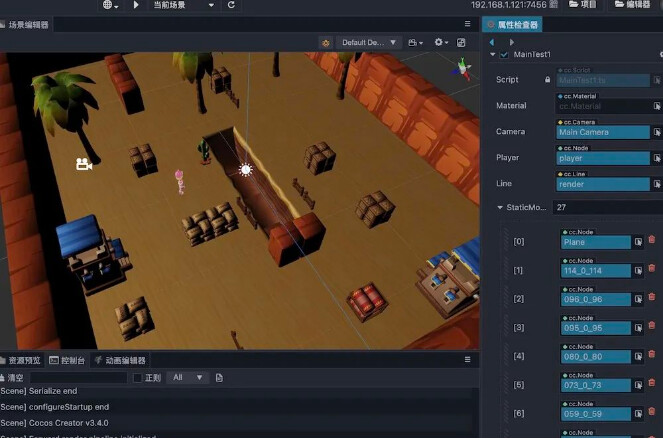Select the camera gizmo in the scene

tap(84, 164)
